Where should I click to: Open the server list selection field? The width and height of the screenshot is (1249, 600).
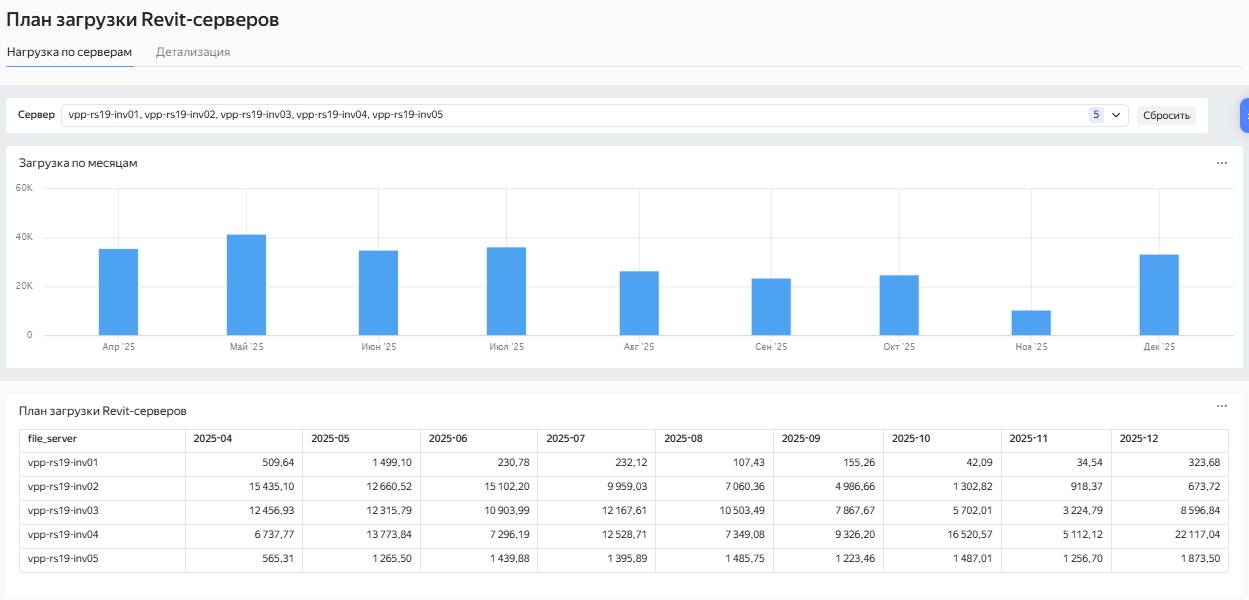(570, 115)
